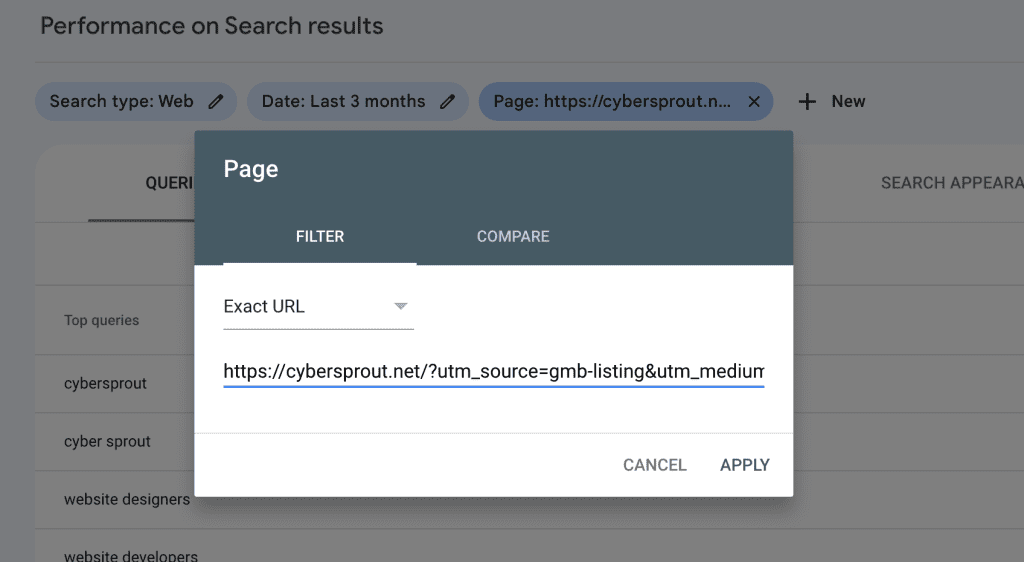
Task: Select the 'cyber sprout' query row
Action: tap(107, 441)
